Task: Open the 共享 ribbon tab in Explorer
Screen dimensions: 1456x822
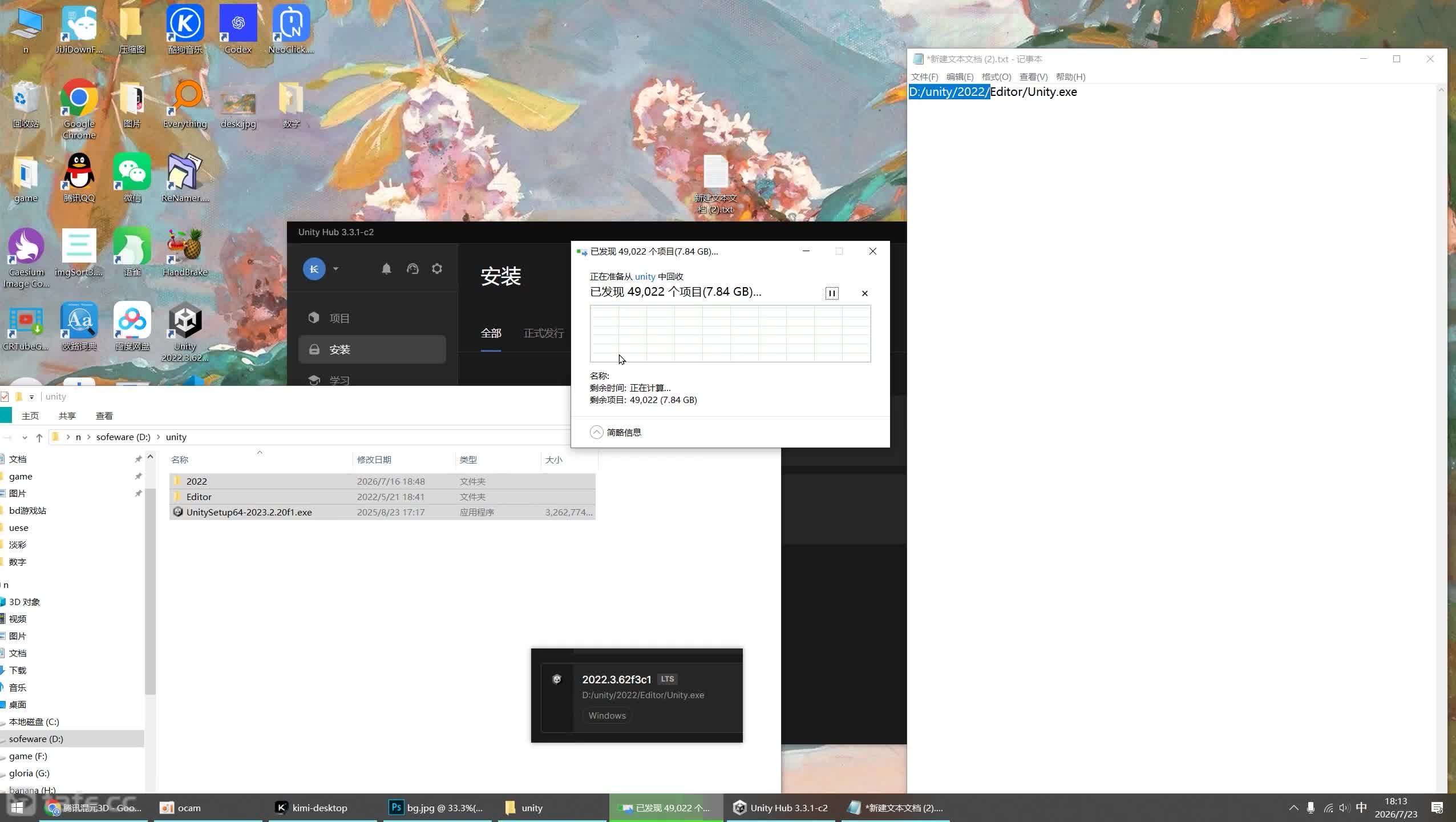Action: click(67, 416)
